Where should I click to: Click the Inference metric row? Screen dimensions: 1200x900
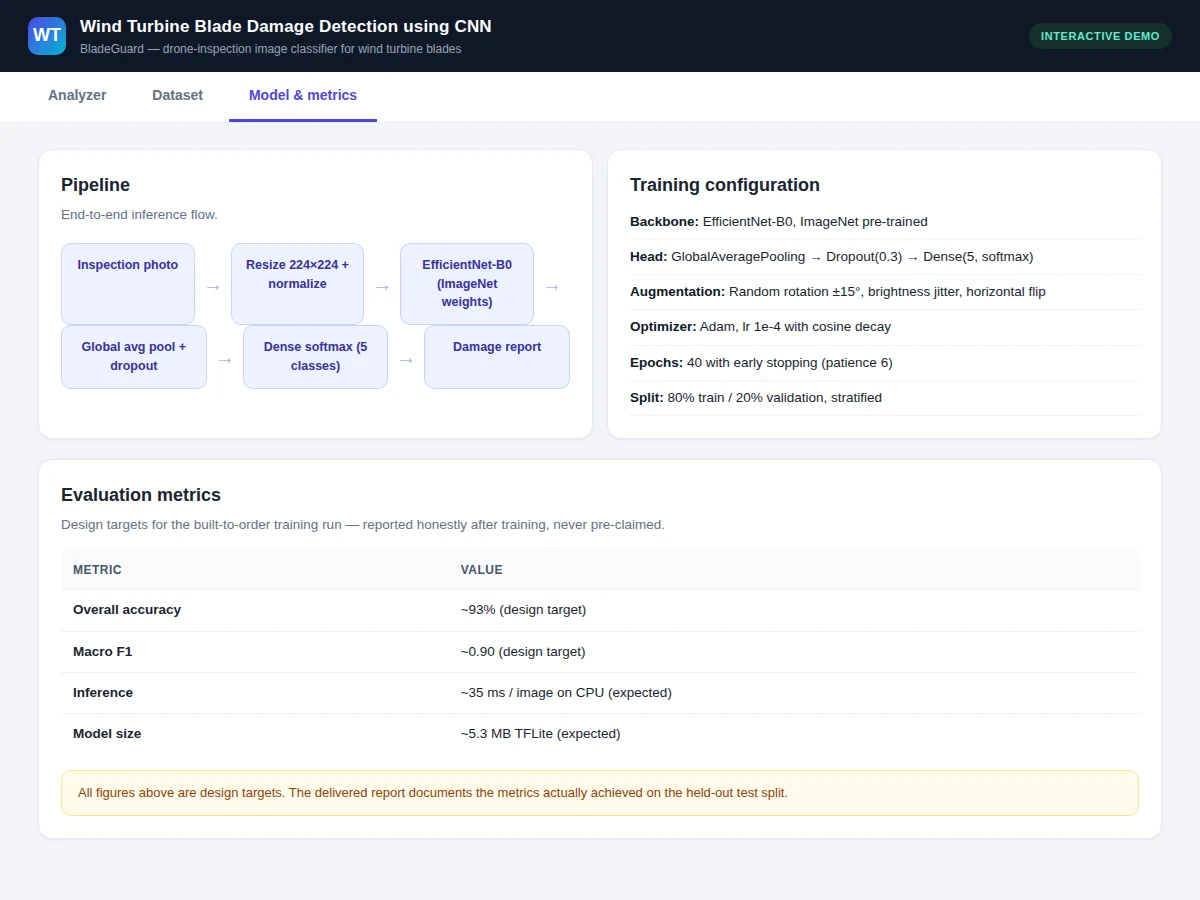[x=600, y=693]
